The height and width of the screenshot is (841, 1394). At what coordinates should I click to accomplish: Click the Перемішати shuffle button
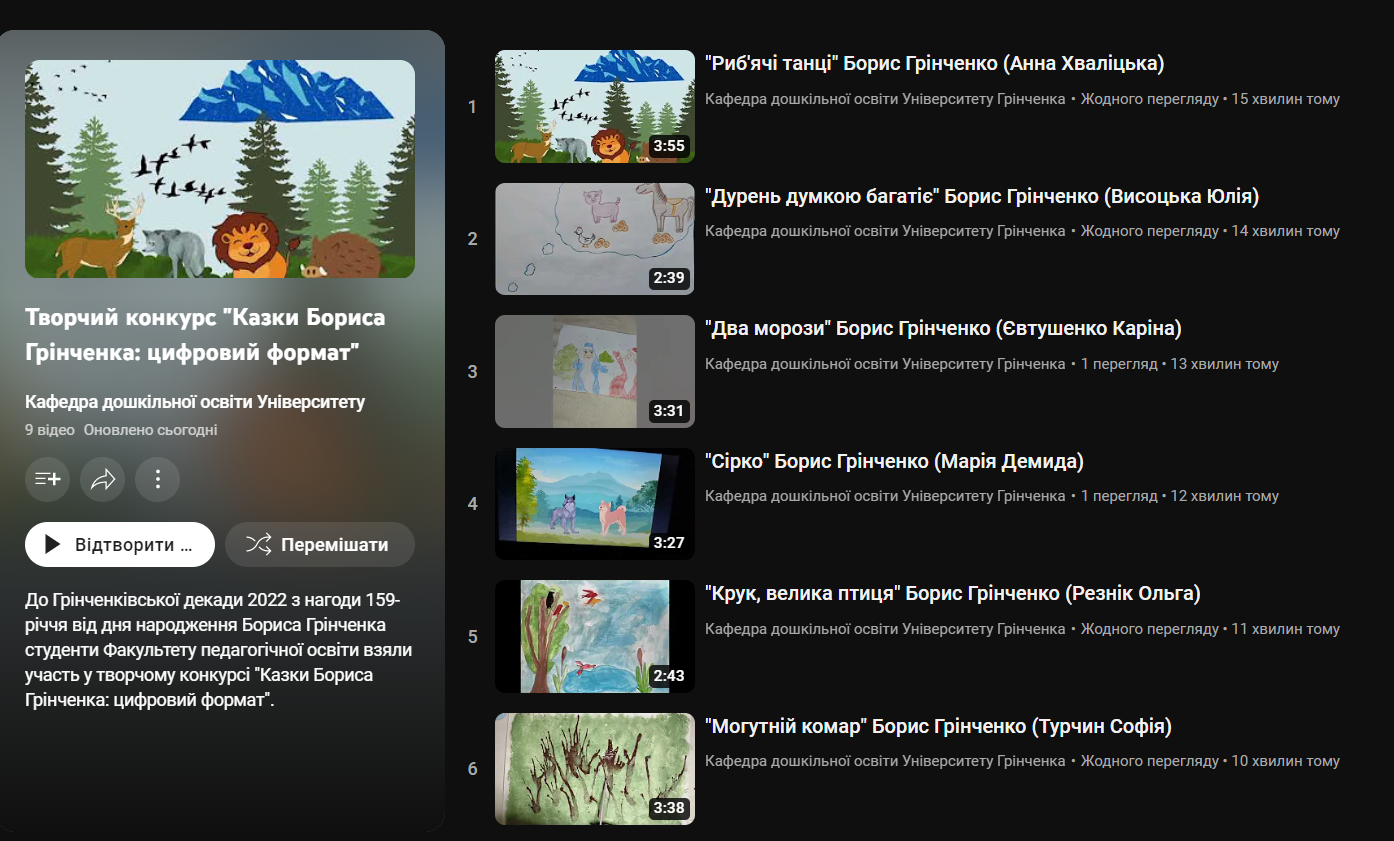click(x=319, y=545)
